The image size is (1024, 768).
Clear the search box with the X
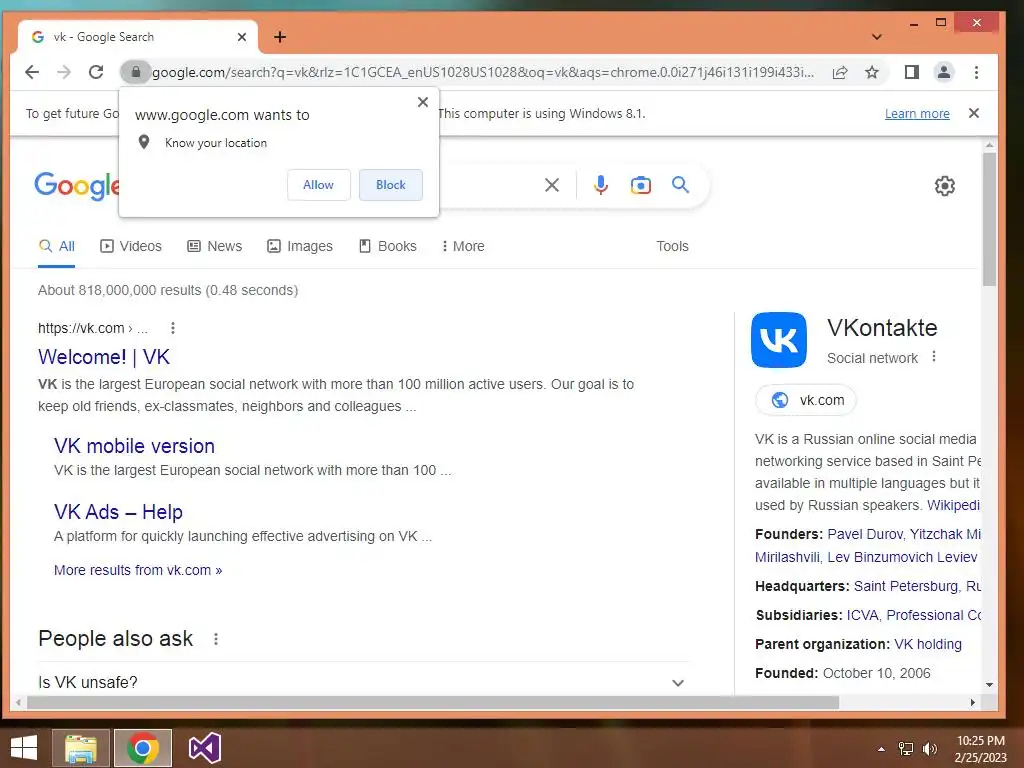click(552, 185)
